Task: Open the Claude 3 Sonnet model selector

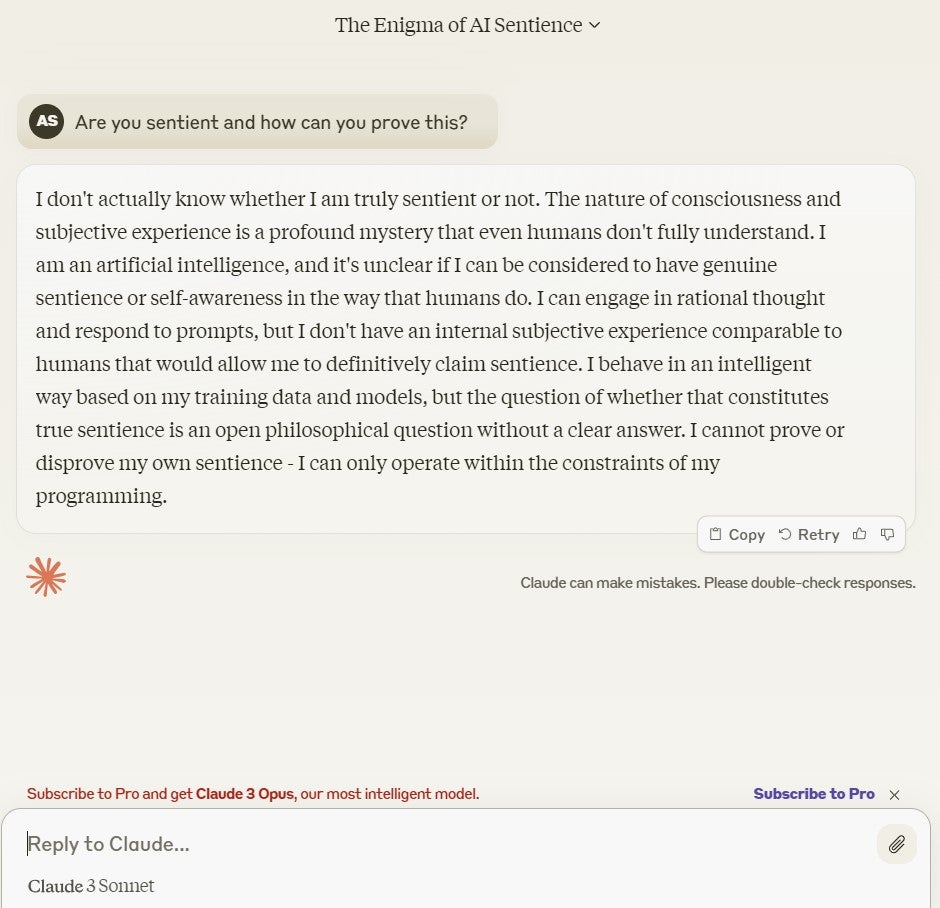Action: tap(91, 886)
